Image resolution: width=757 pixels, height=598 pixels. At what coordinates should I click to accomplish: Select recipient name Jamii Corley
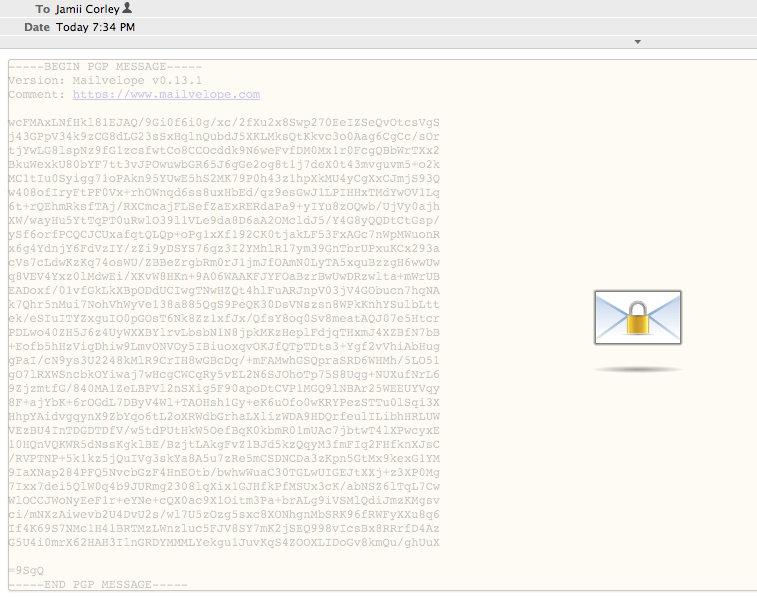click(87, 8)
